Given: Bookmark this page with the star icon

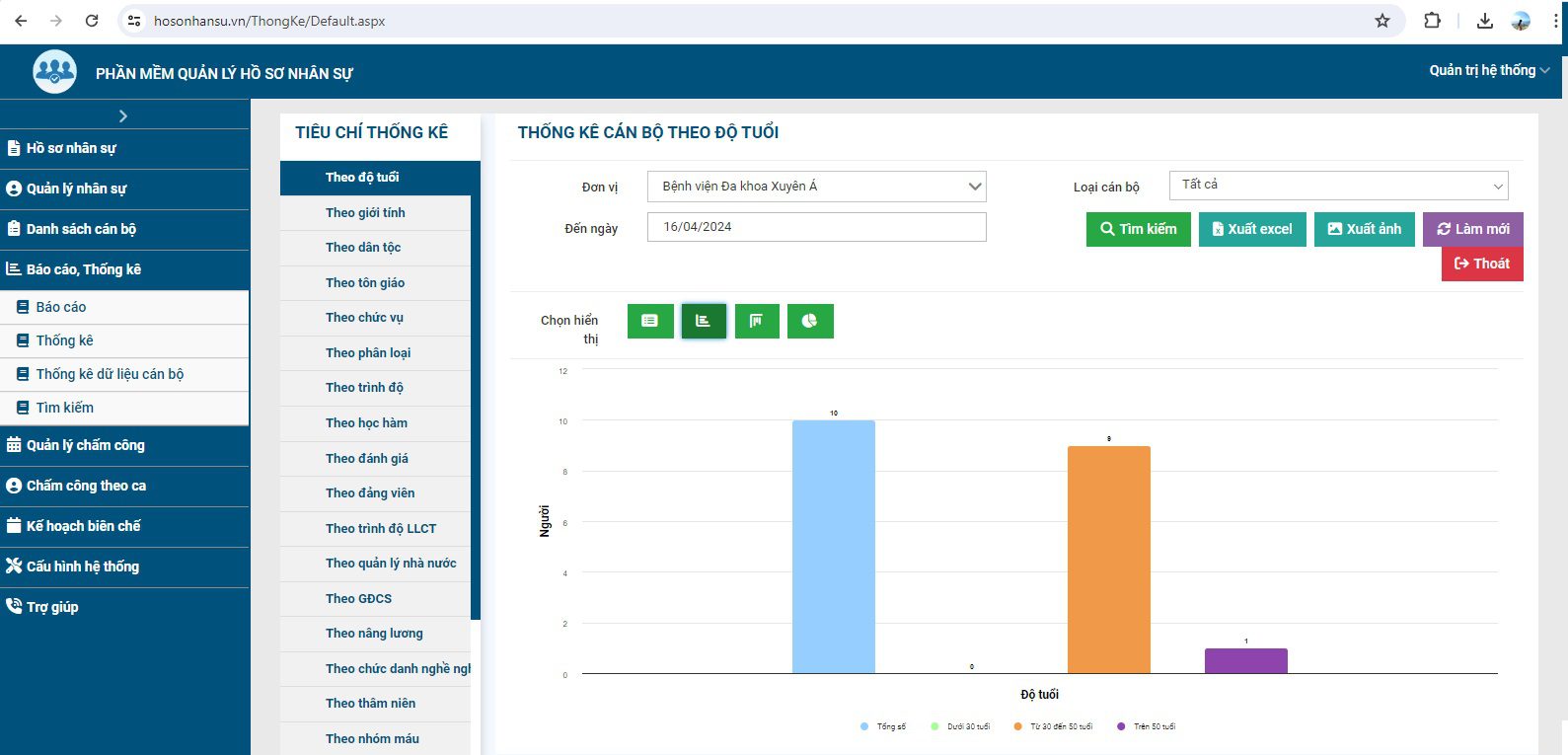Looking at the screenshot, I should (1382, 21).
